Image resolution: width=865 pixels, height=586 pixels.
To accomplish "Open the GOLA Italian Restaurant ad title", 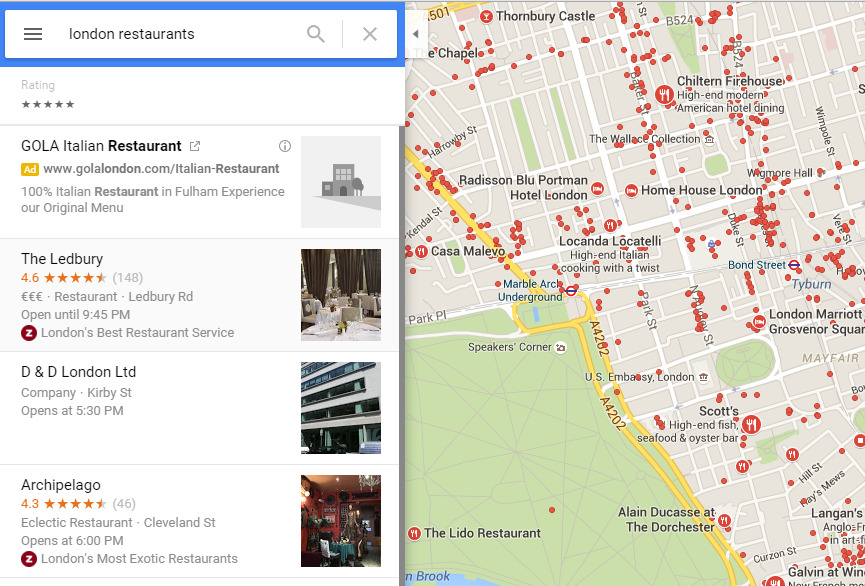I will pos(101,146).
